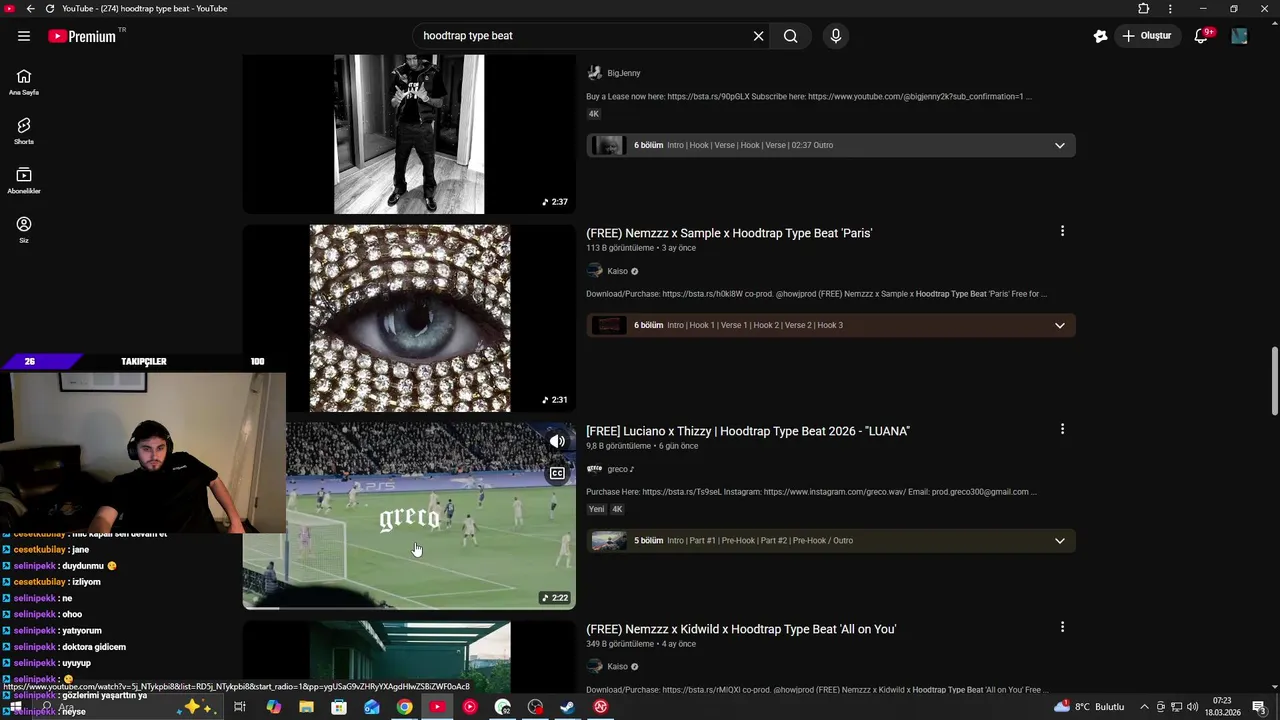Image resolution: width=1280 pixels, height=720 pixels.
Task: Open Microsoft Store from the taskbar
Action: (x=339, y=707)
